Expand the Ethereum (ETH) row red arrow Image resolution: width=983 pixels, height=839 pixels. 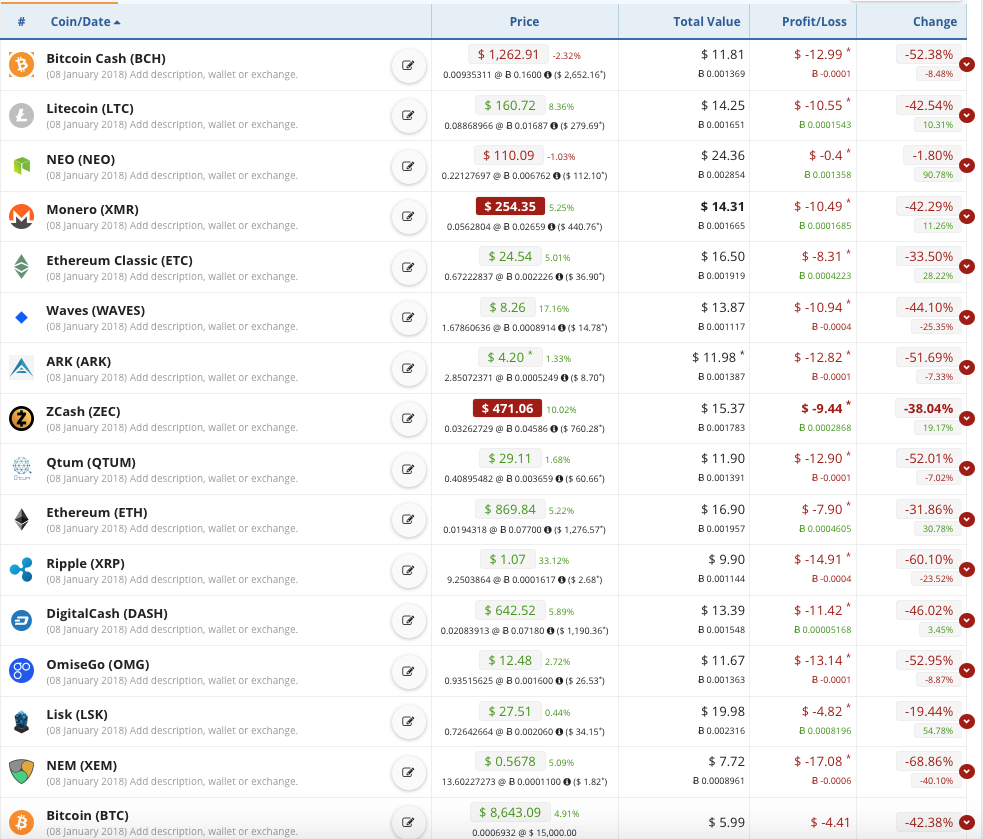coord(967,519)
